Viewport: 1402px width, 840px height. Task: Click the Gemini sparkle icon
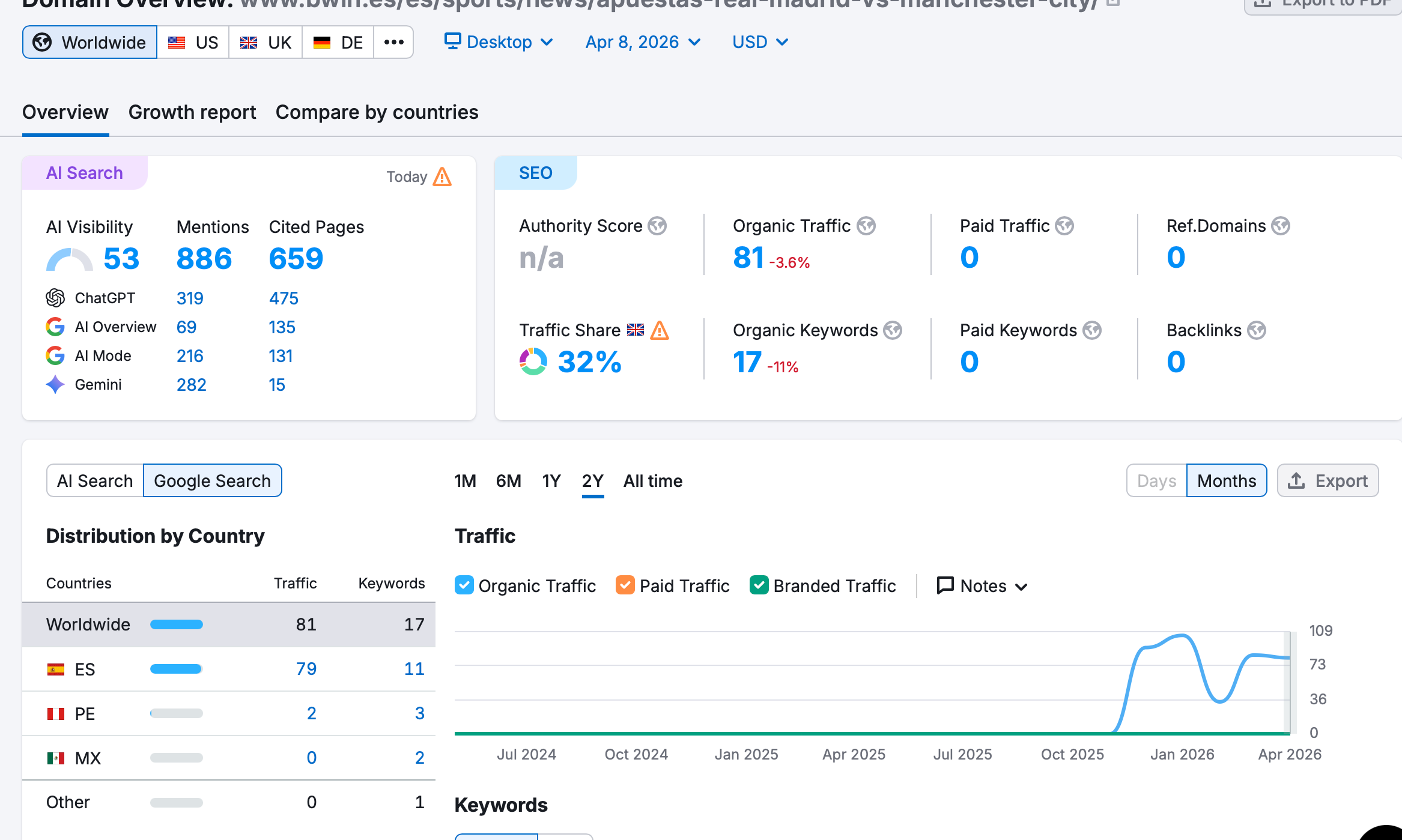coord(55,384)
